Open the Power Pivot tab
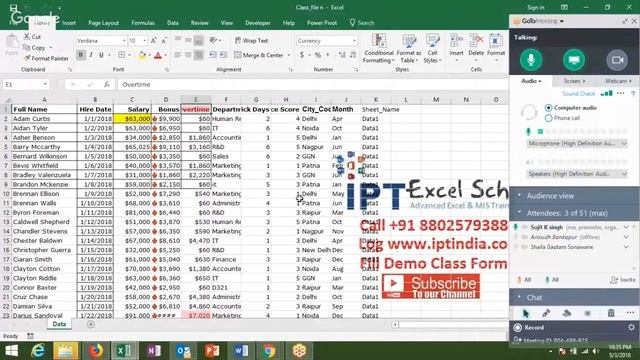Viewport: 640px width, 360px height. click(x=322, y=23)
